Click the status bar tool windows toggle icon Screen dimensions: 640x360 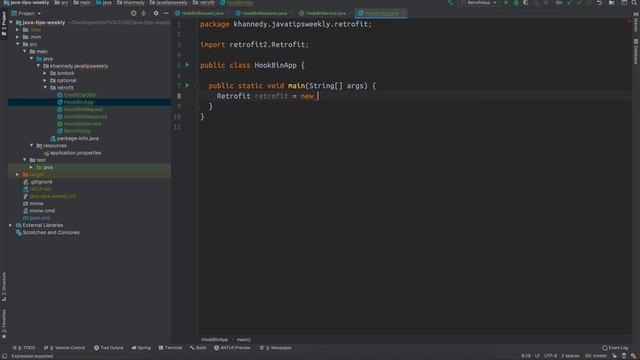pos(4,356)
